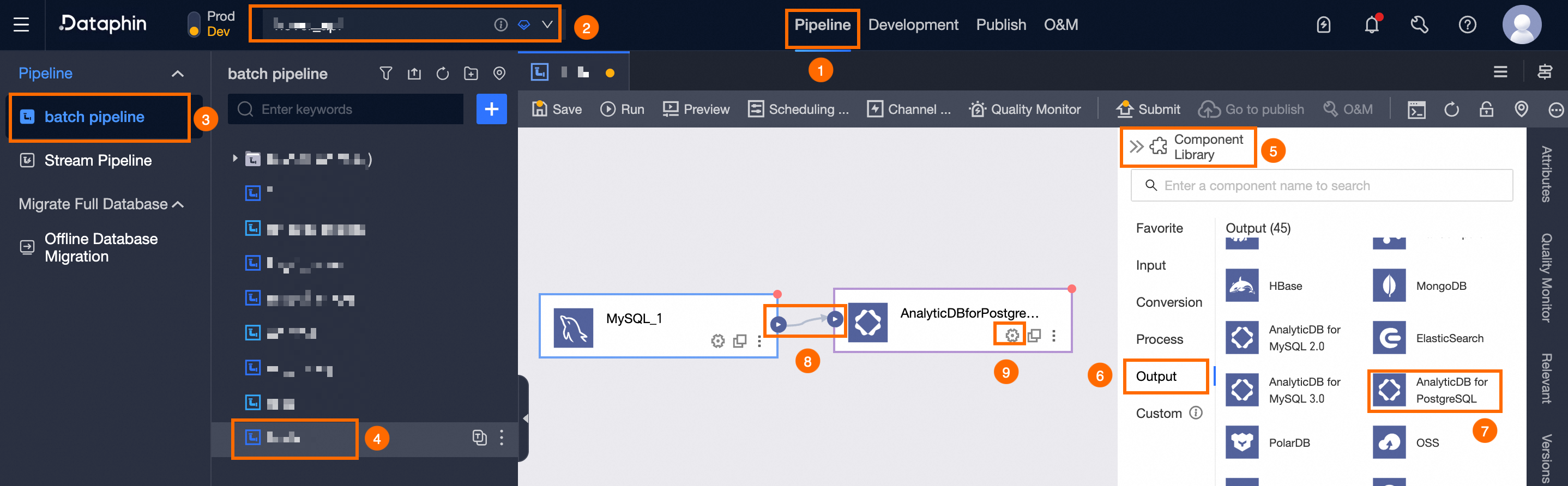Select the Output component category
Image resolution: width=1568 pixels, height=486 pixels.
point(1156,376)
